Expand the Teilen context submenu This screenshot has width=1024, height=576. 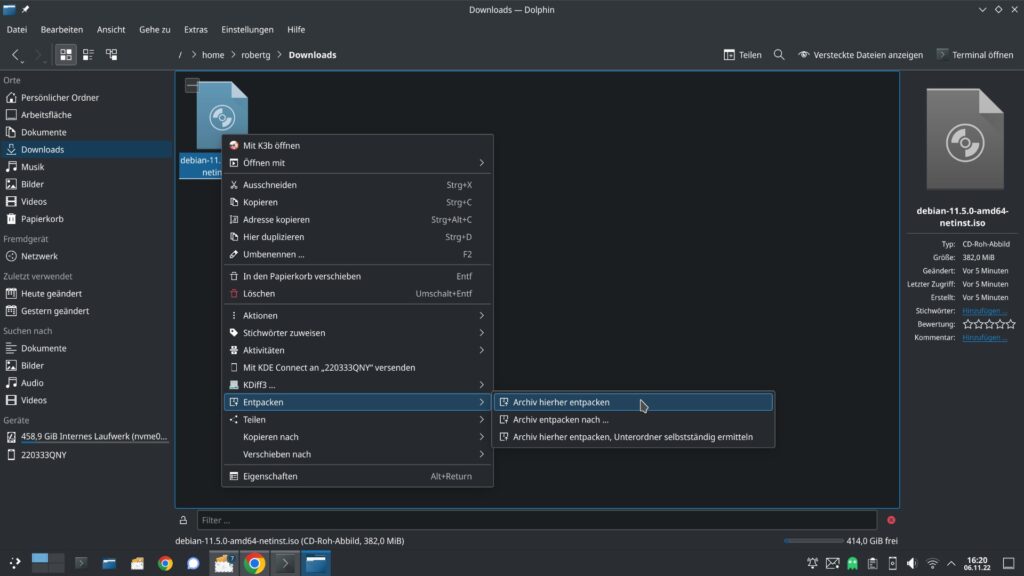pos(357,420)
